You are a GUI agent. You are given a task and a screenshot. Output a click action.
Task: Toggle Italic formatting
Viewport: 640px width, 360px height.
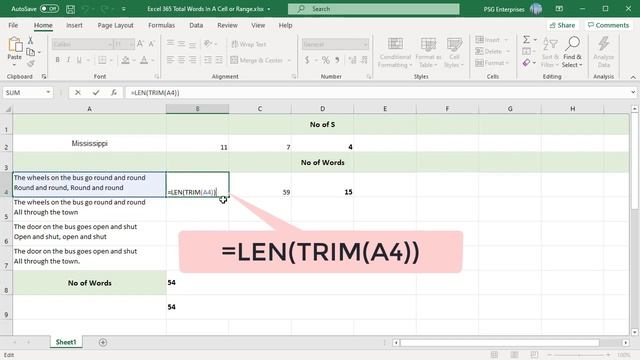tap(68, 60)
